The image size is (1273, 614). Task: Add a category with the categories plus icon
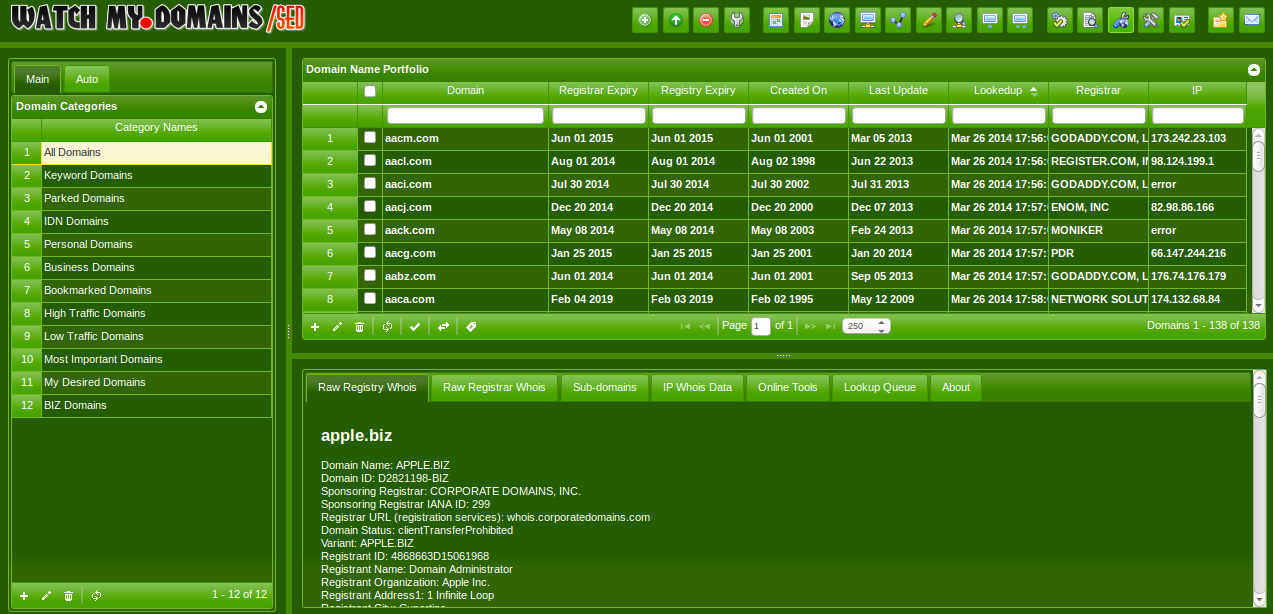point(24,595)
